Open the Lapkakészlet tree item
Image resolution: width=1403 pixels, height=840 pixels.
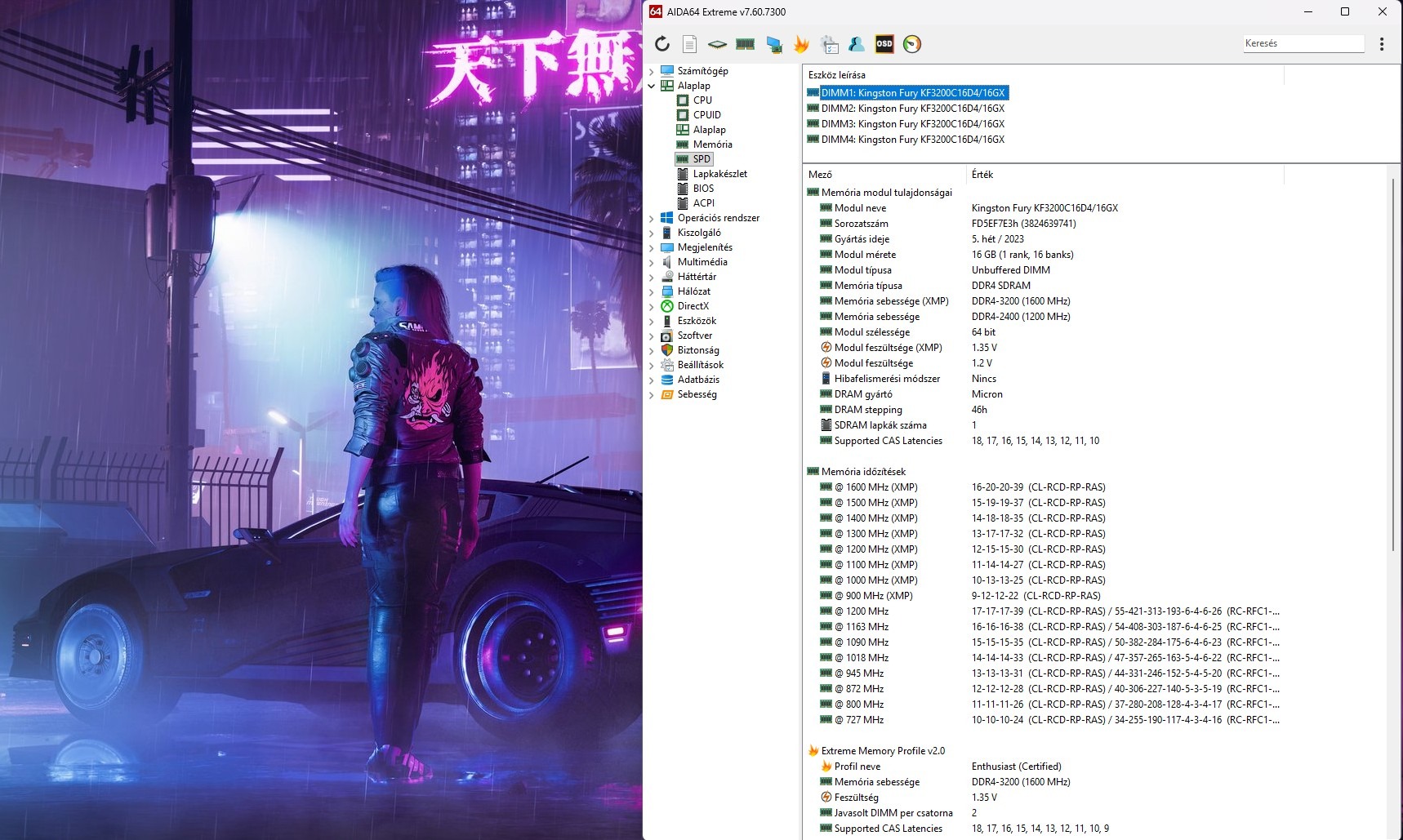click(720, 174)
